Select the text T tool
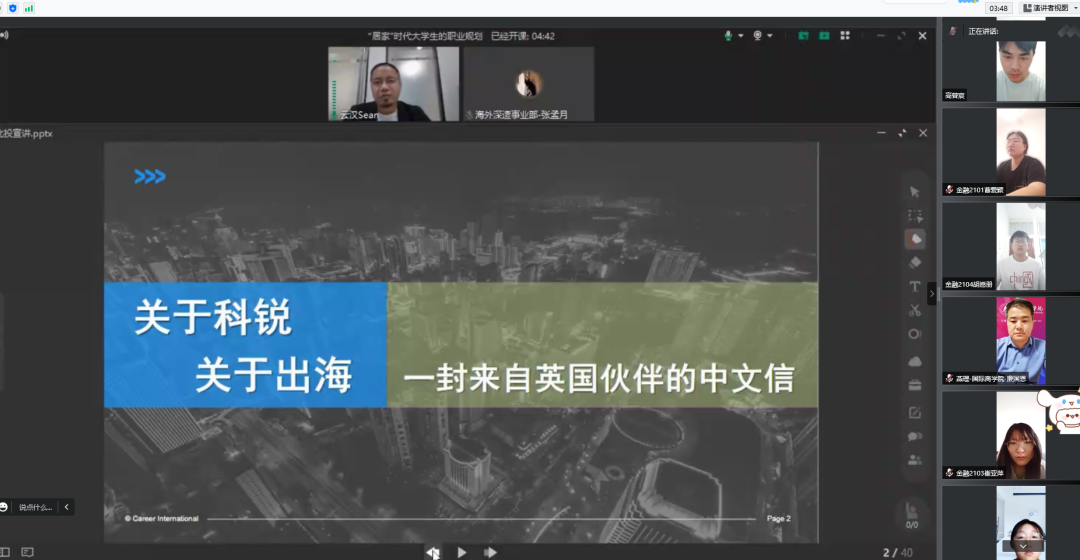The image size is (1080, 560). click(x=914, y=287)
